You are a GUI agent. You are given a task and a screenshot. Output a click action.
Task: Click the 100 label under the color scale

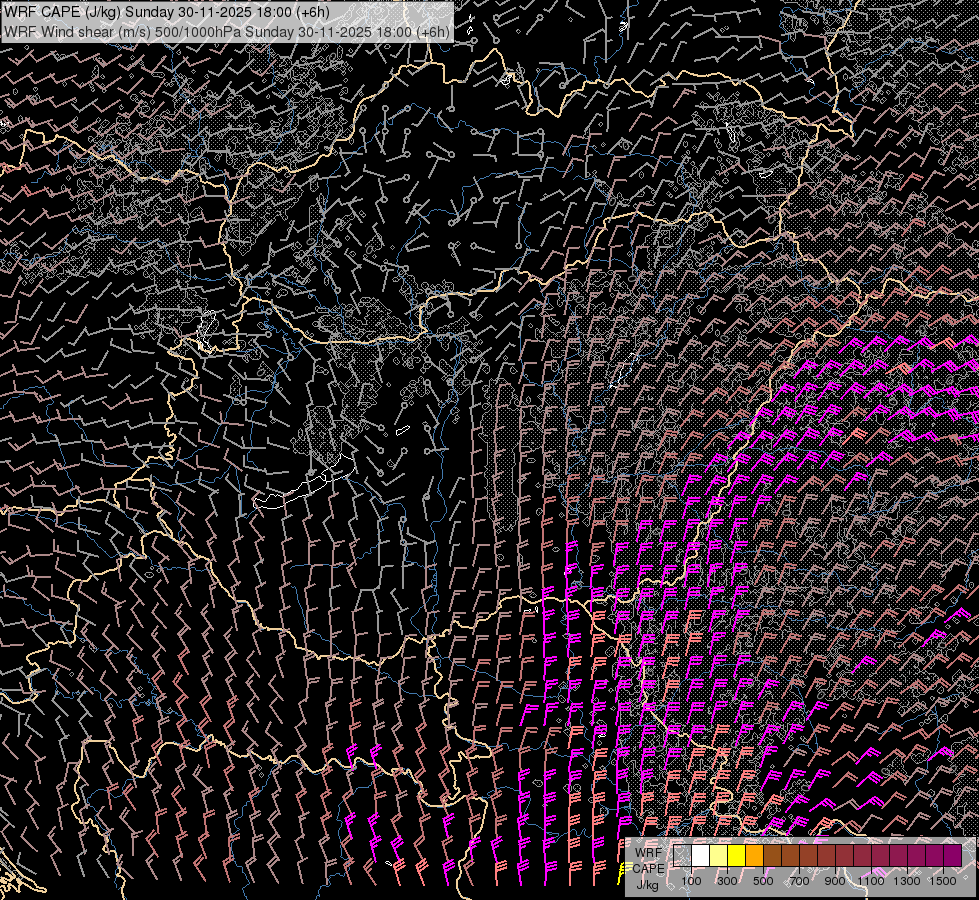pyautogui.click(x=692, y=882)
